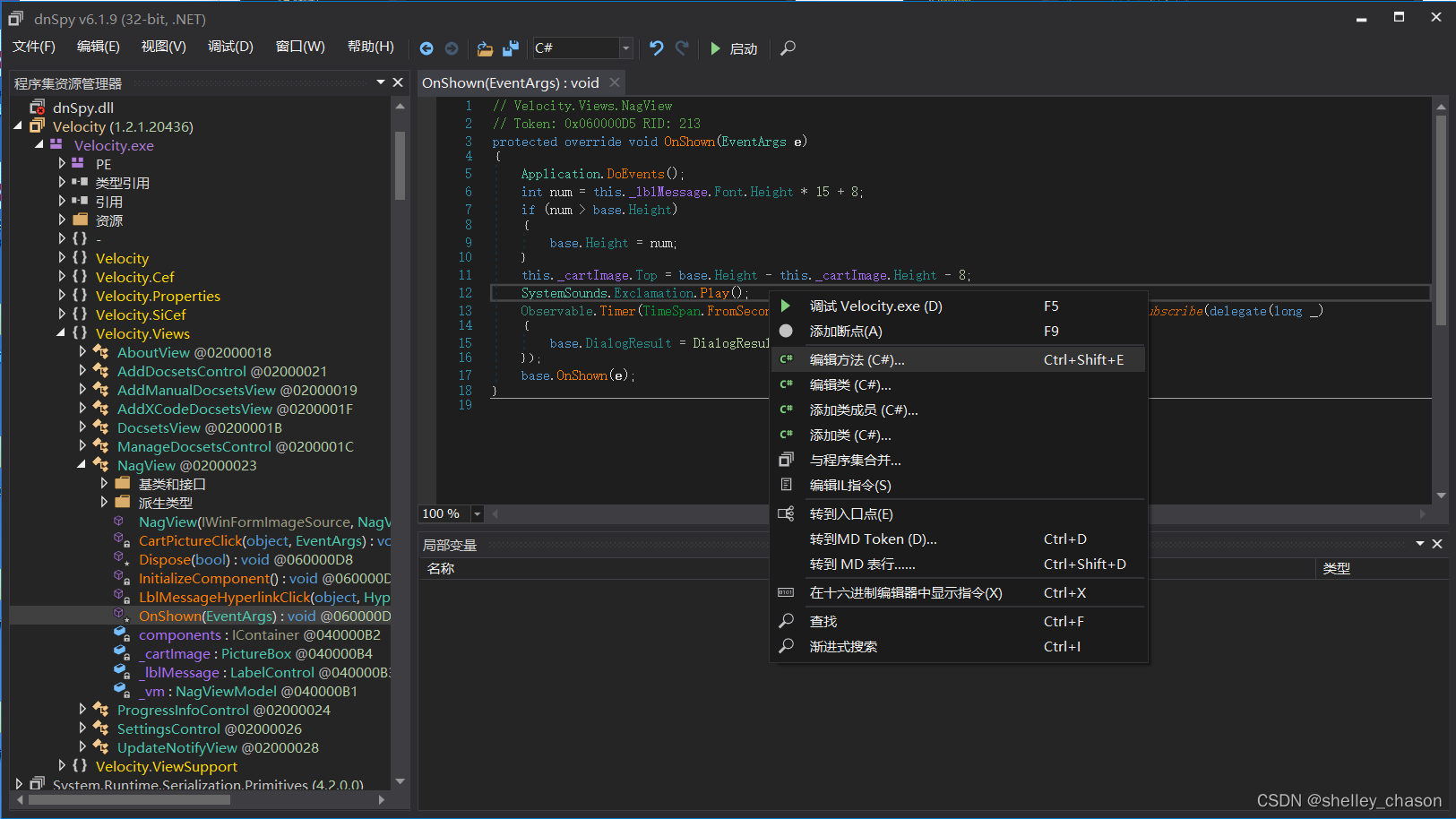Select the InitializeComponent() method
The image size is (1456, 819).
[x=264, y=578]
